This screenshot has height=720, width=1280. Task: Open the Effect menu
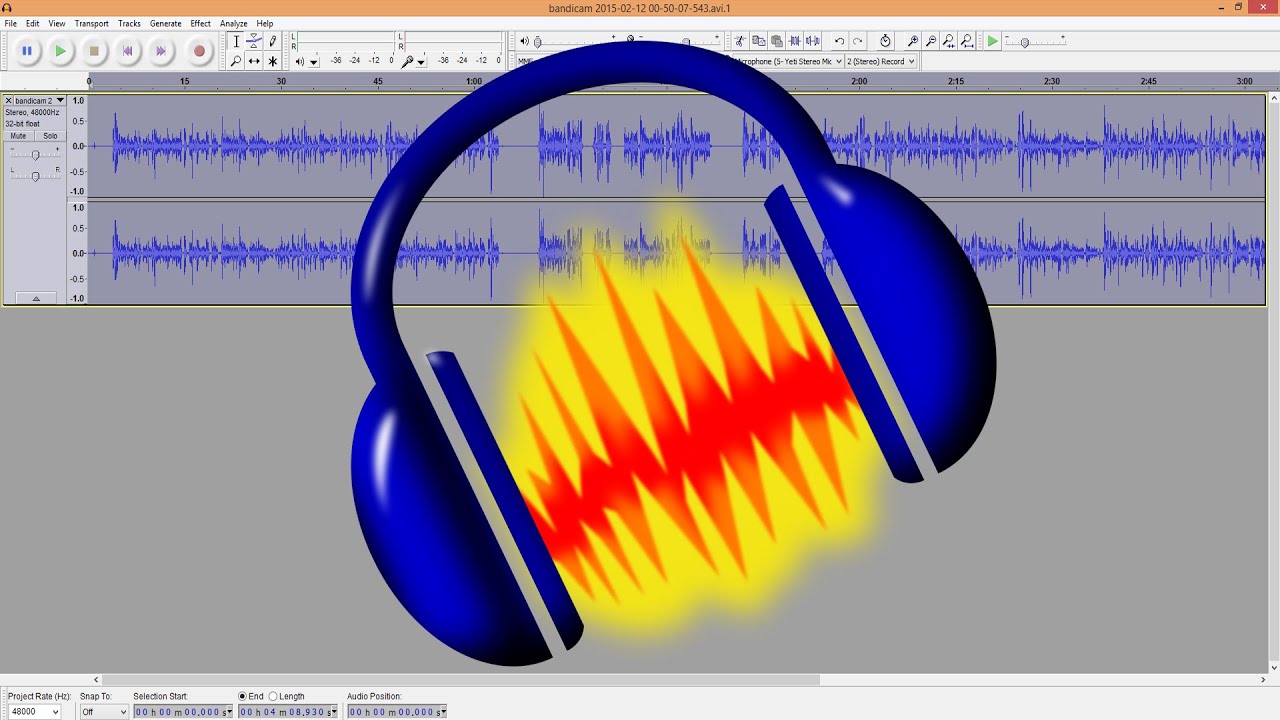tap(201, 23)
